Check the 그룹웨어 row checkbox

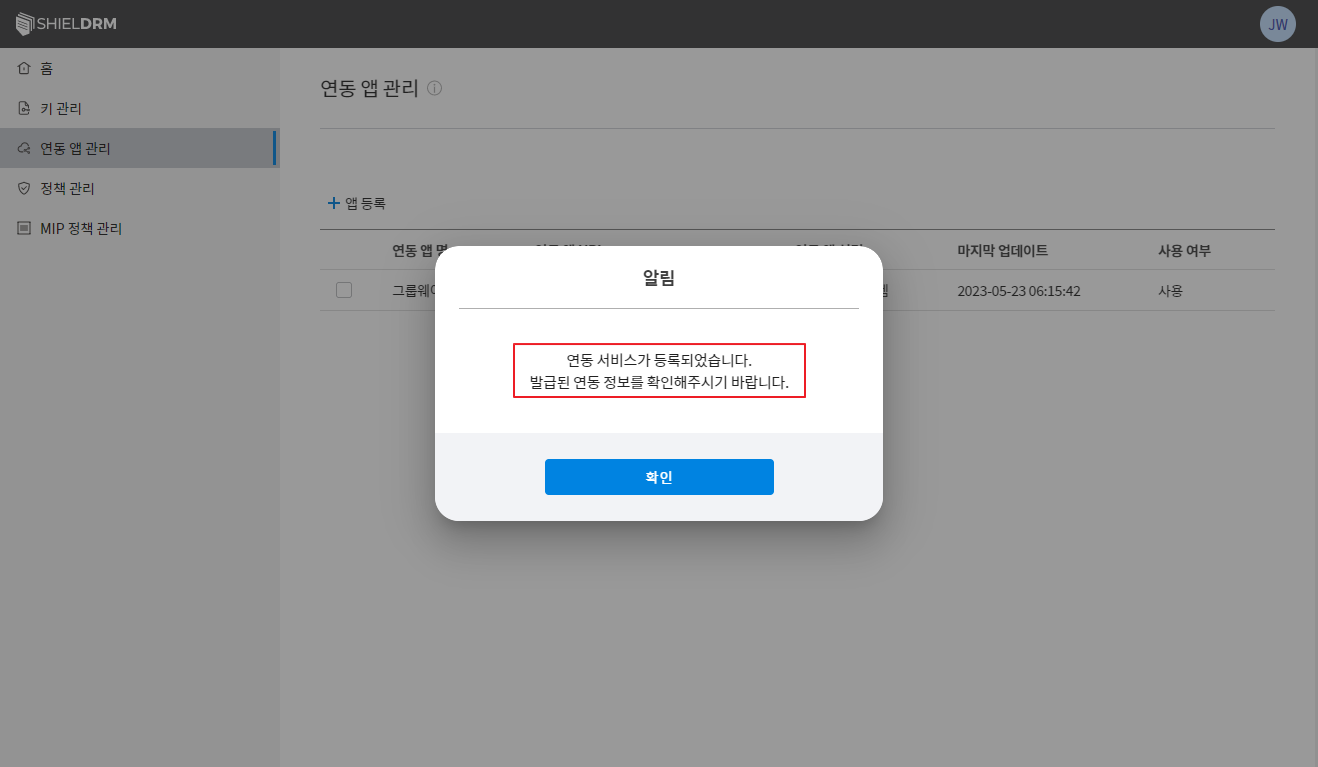pos(344,291)
